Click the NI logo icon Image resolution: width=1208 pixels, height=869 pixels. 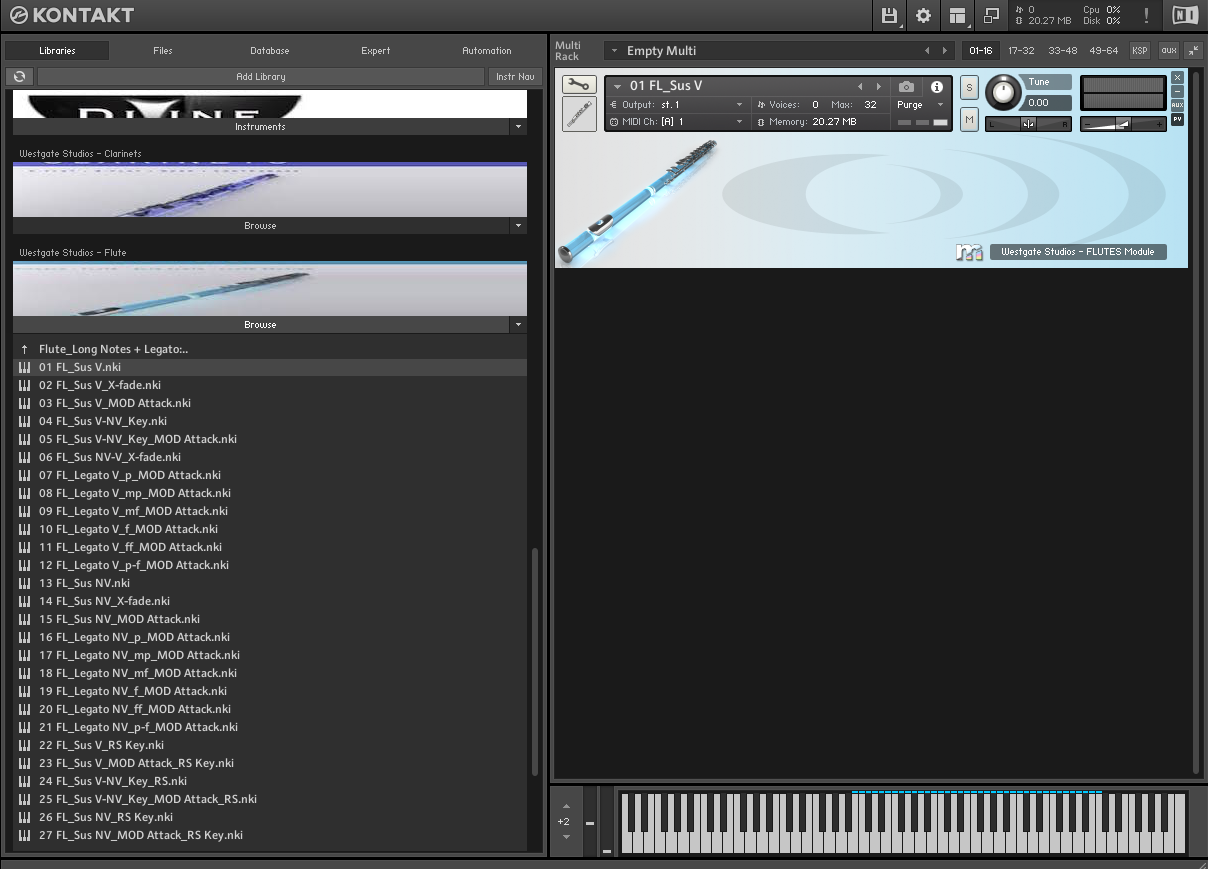pyautogui.click(x=1185, y=15)
